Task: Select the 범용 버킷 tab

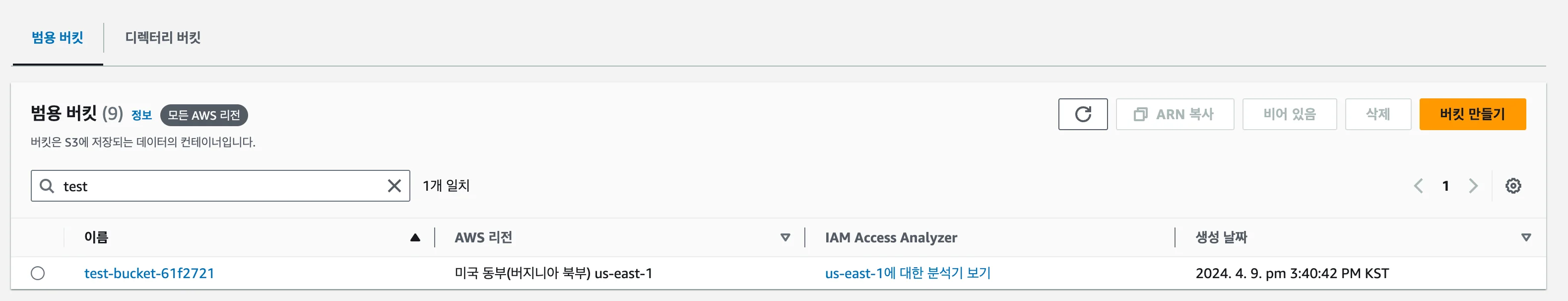Action: 59,38
